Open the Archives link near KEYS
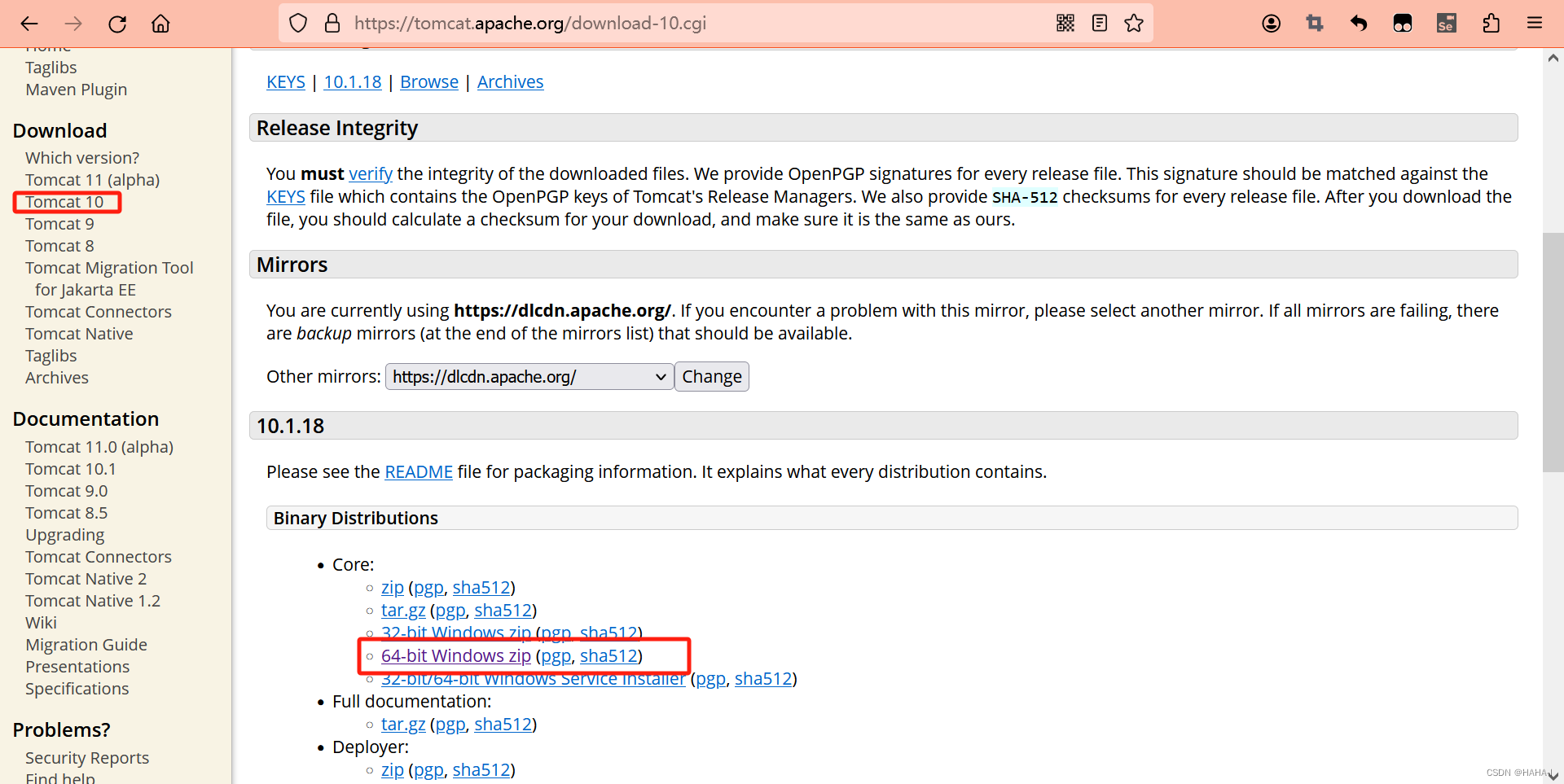 (x=511, y=82)
